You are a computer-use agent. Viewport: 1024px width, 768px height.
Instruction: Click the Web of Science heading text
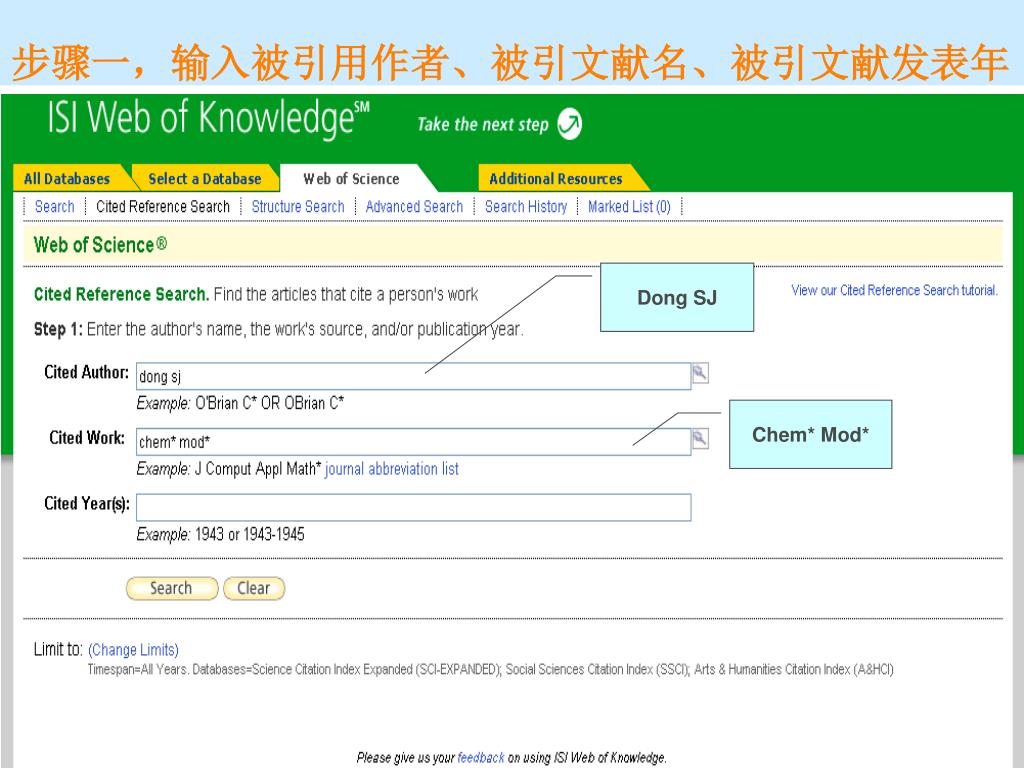(x=100, y=245)
